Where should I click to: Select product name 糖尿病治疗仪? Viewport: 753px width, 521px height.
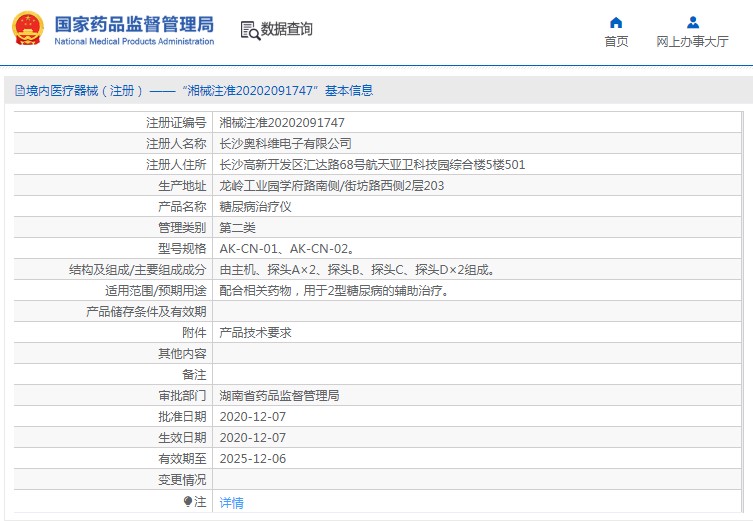pyautogui.click(x=255, y=207)
